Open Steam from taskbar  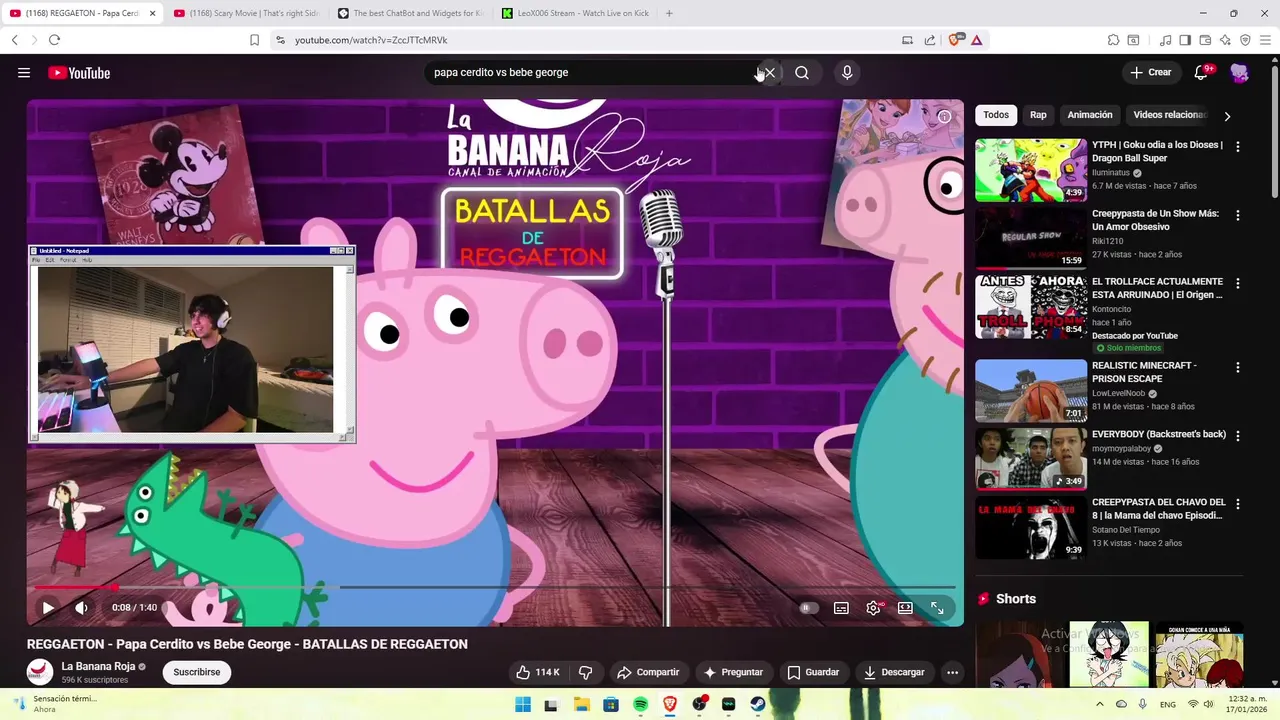[x=758, y=705]
